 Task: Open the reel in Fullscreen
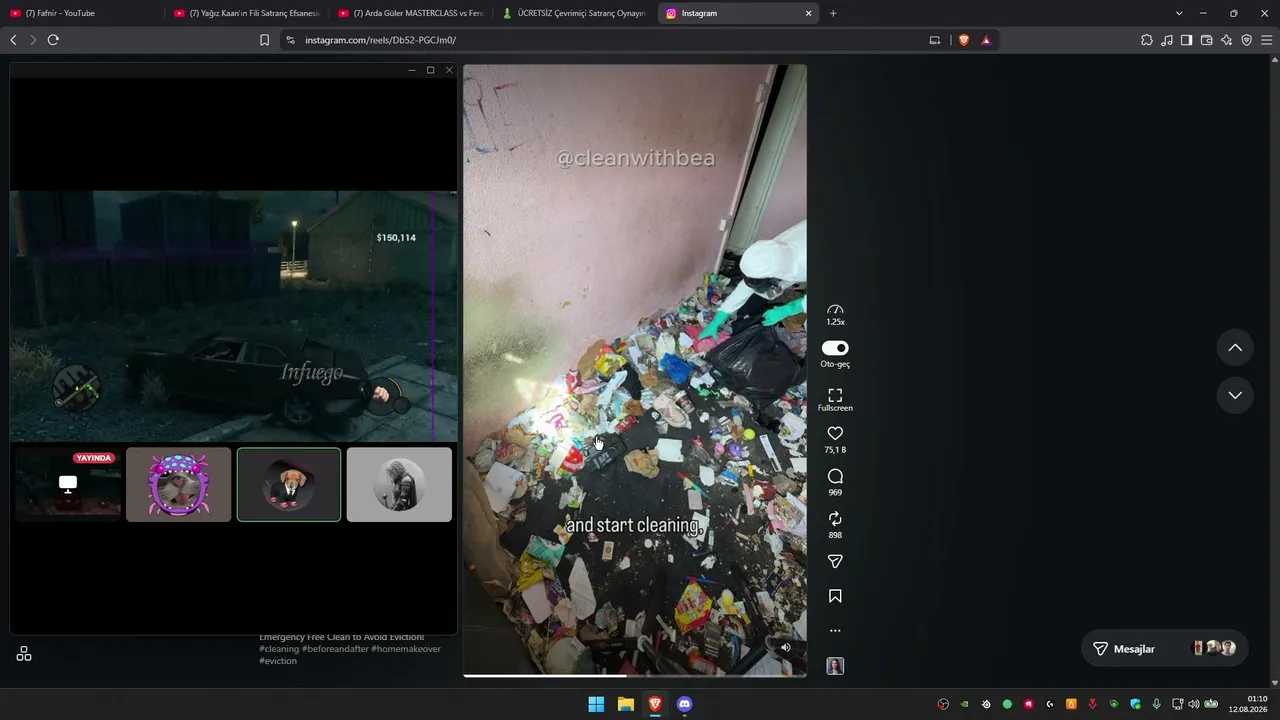(x=835, y=400)
